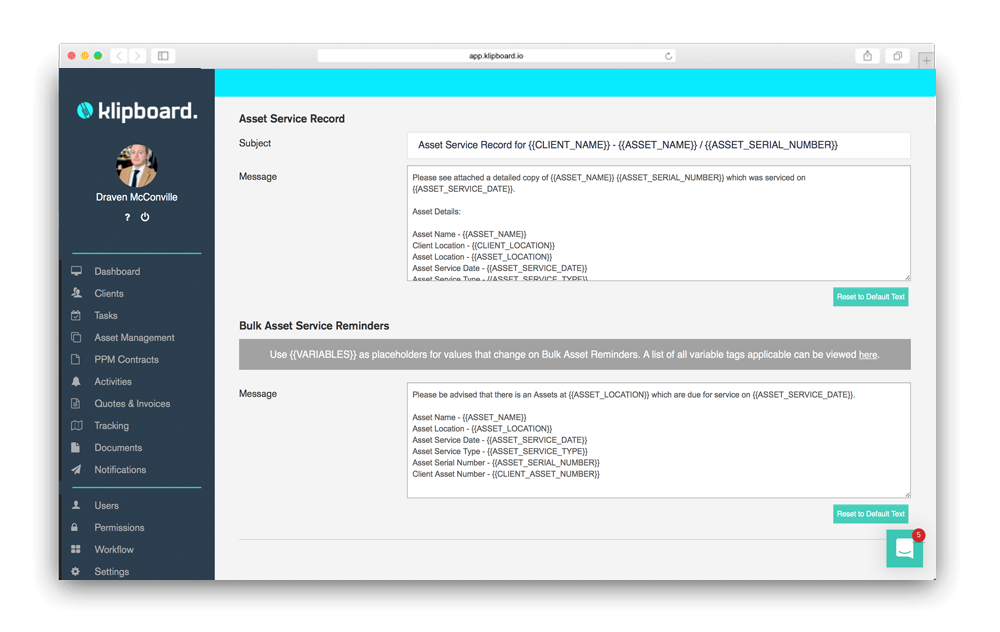
Task: Click the browser new tab plus icon
Action: (x=926, y=61)
